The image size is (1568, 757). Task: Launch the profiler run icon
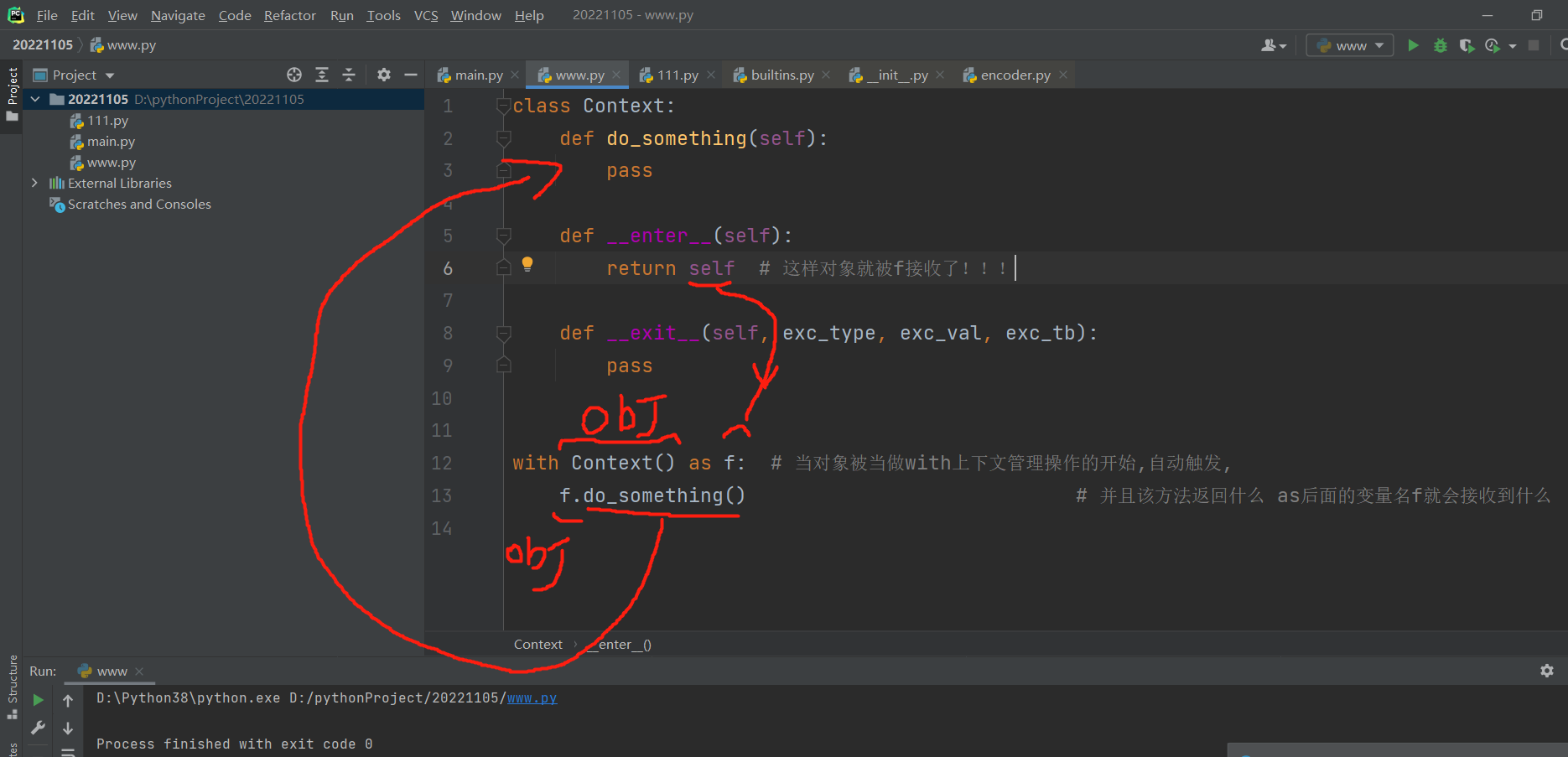pos(1493,45)
